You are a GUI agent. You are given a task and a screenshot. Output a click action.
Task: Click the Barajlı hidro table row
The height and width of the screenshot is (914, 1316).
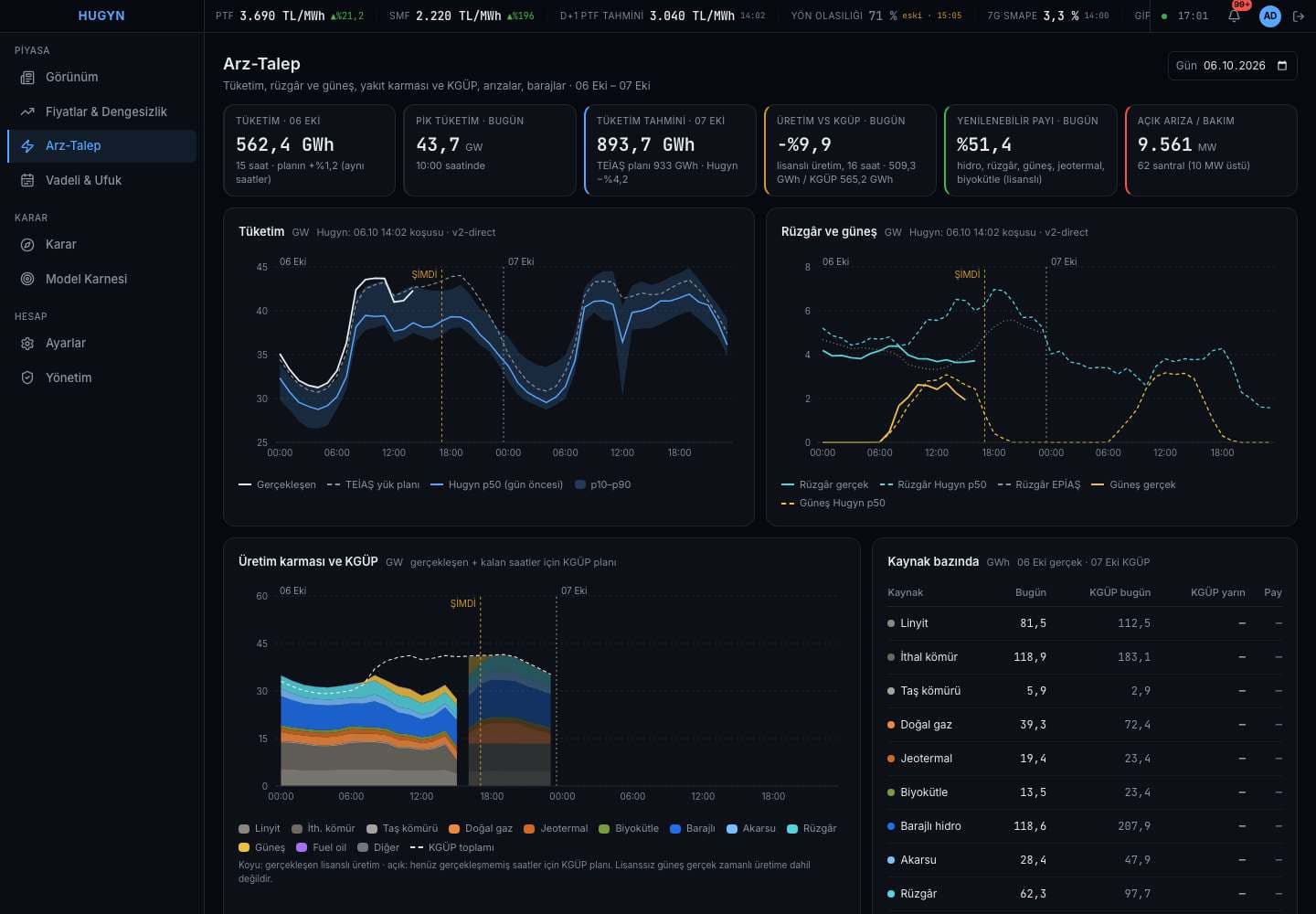coord(1085,826)
